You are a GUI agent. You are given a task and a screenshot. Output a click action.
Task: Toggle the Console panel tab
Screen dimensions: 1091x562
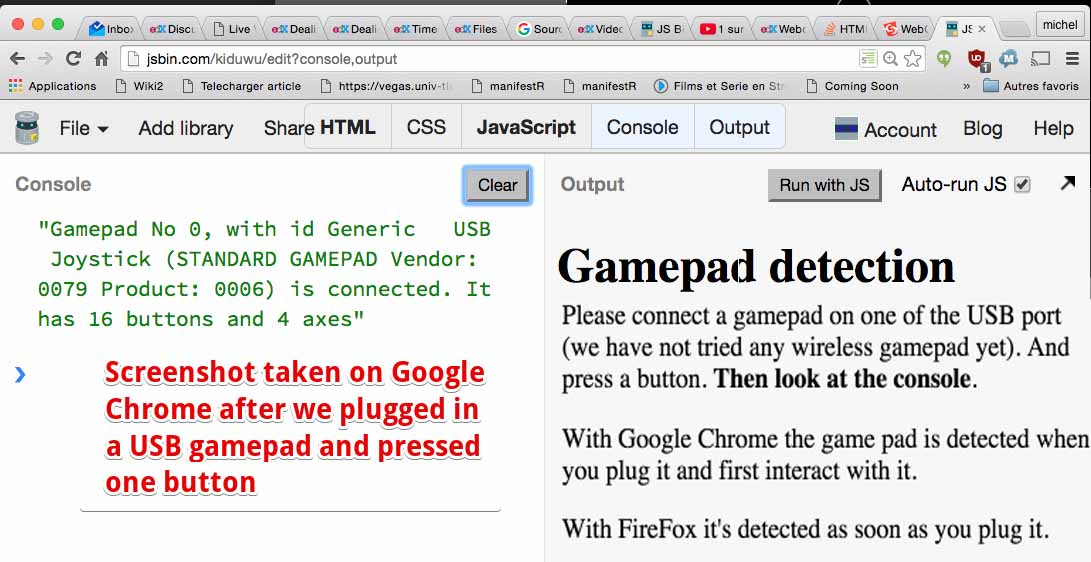pyautogui.click(x=642, y=127)
